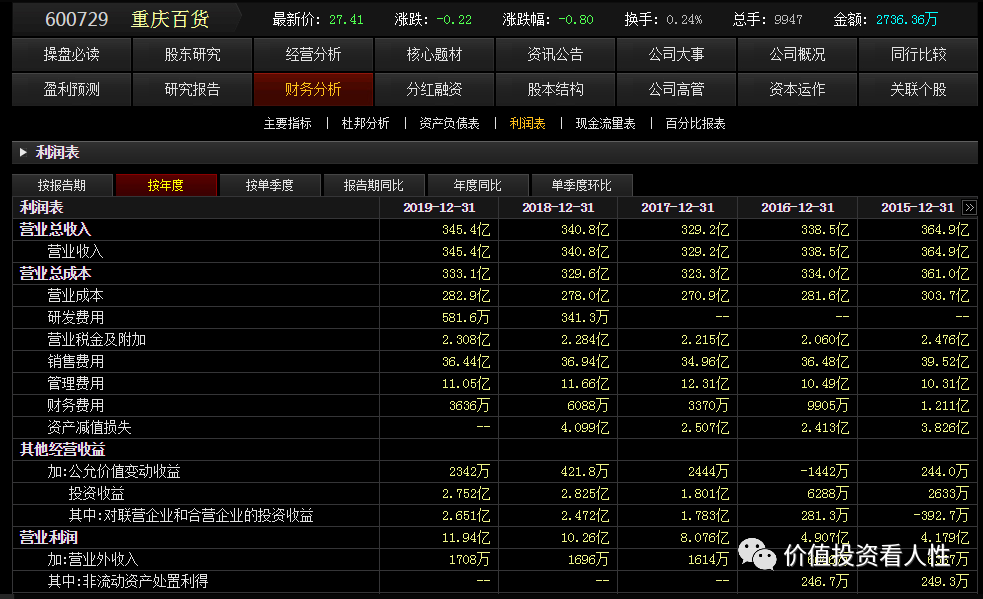
Task: Click 2018 资产减值损失 value 4.099亿
Action: (585, 427)
